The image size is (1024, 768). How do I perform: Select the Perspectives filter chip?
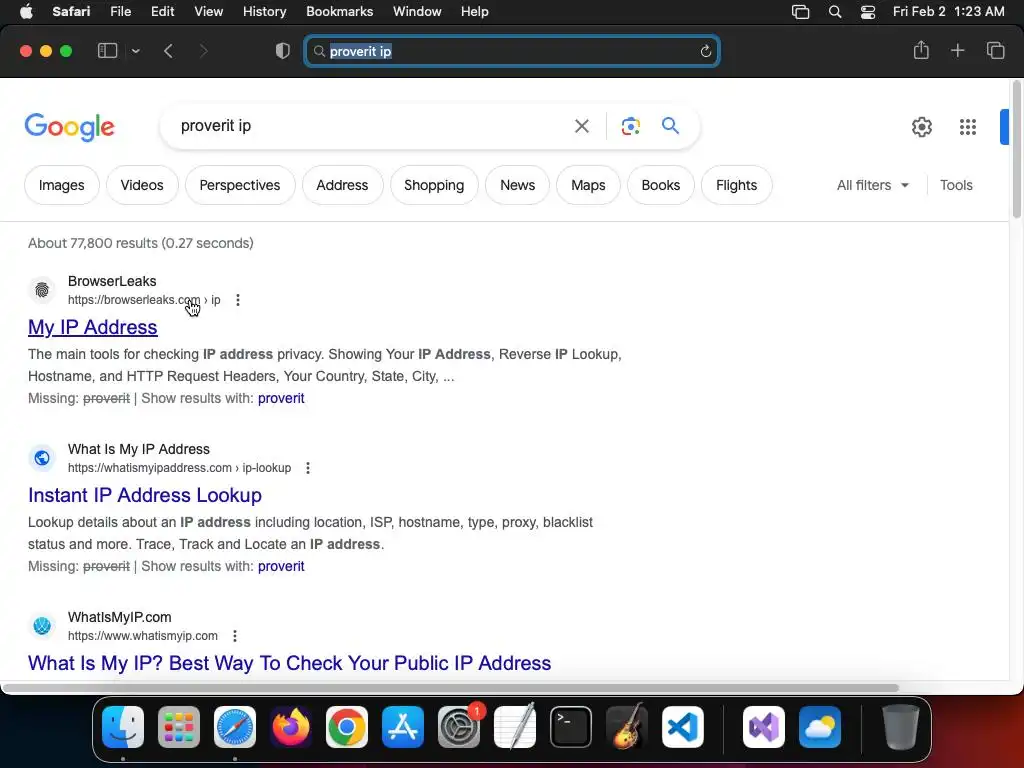coord(240,185)
